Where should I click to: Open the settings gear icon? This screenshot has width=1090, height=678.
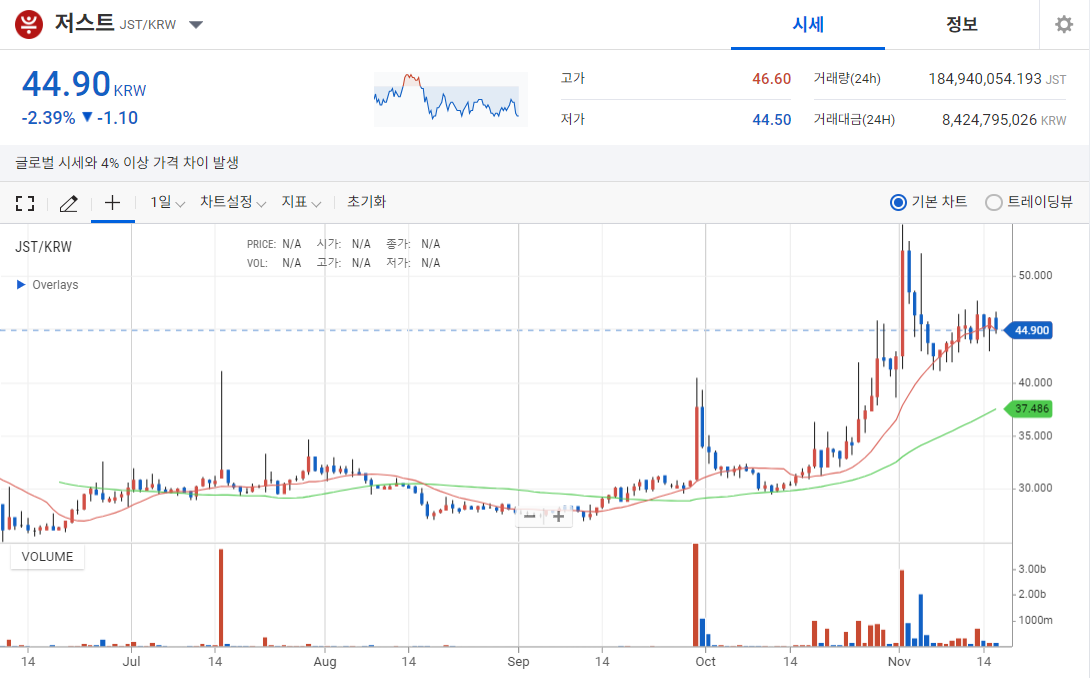coord(1064,25)
